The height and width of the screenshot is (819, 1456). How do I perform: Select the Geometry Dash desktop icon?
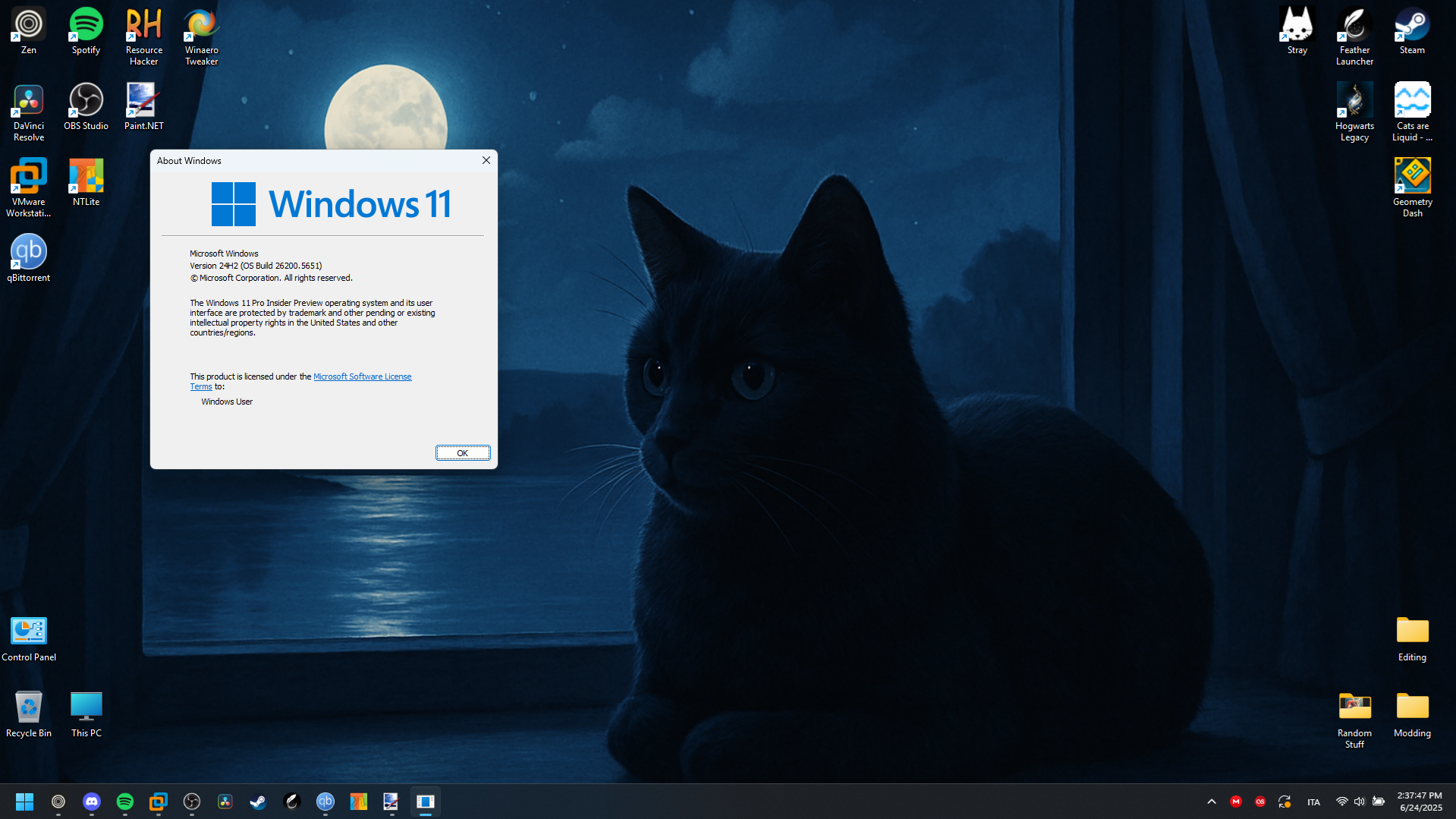1412,187
